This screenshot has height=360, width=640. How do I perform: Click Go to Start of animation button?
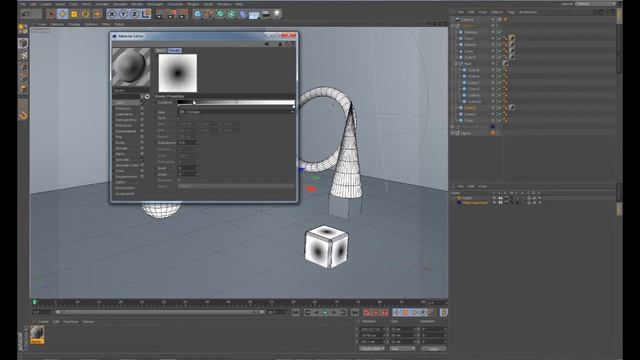pos(296,312)
